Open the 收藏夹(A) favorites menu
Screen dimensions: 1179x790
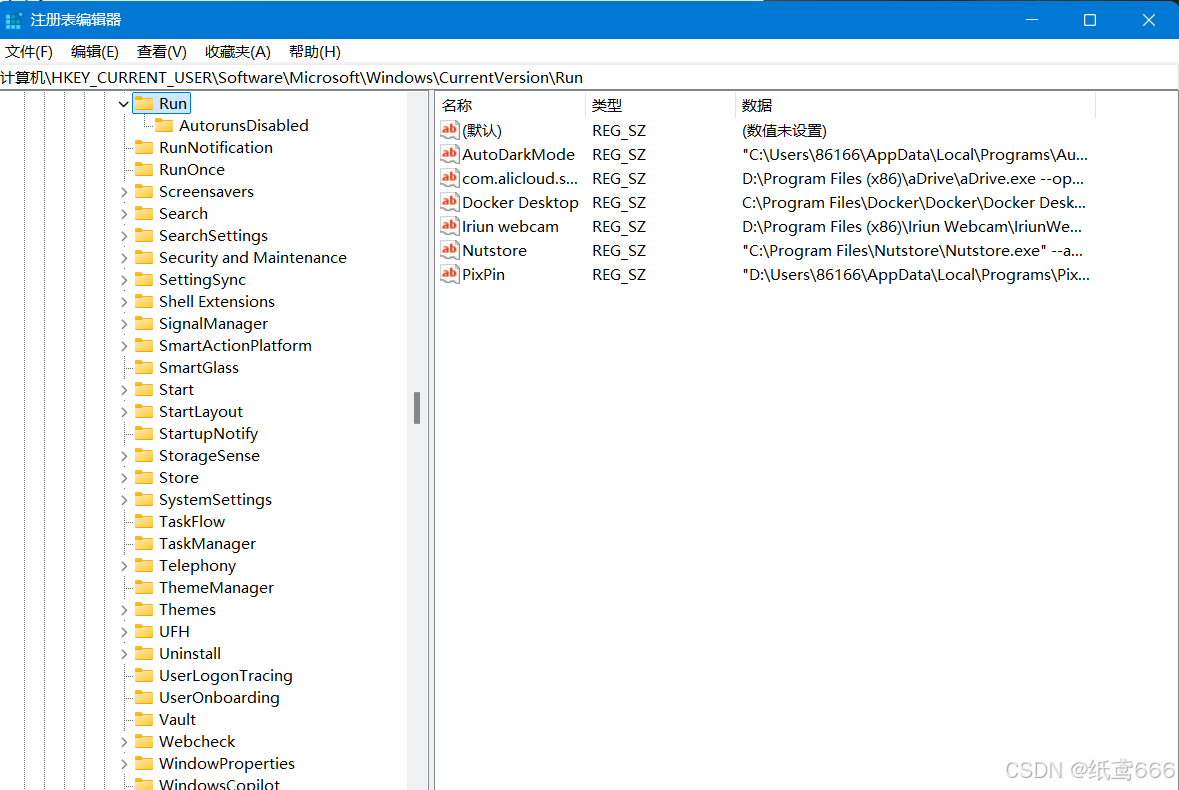click(x=237, y=52)
